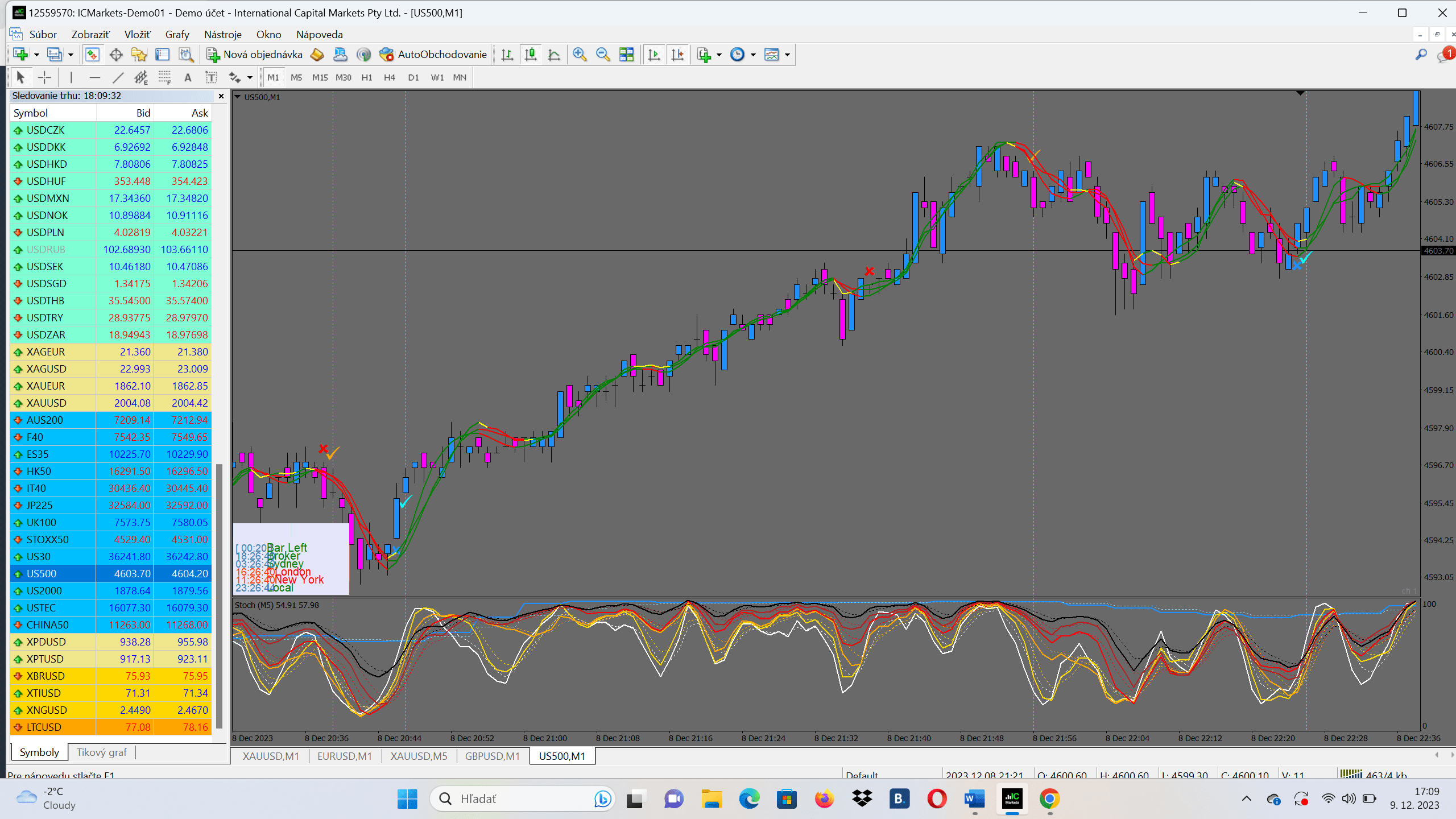Viewport: 1456px width, 819px height.
Task: Toggle chart shift
Action: pos(677,55)
